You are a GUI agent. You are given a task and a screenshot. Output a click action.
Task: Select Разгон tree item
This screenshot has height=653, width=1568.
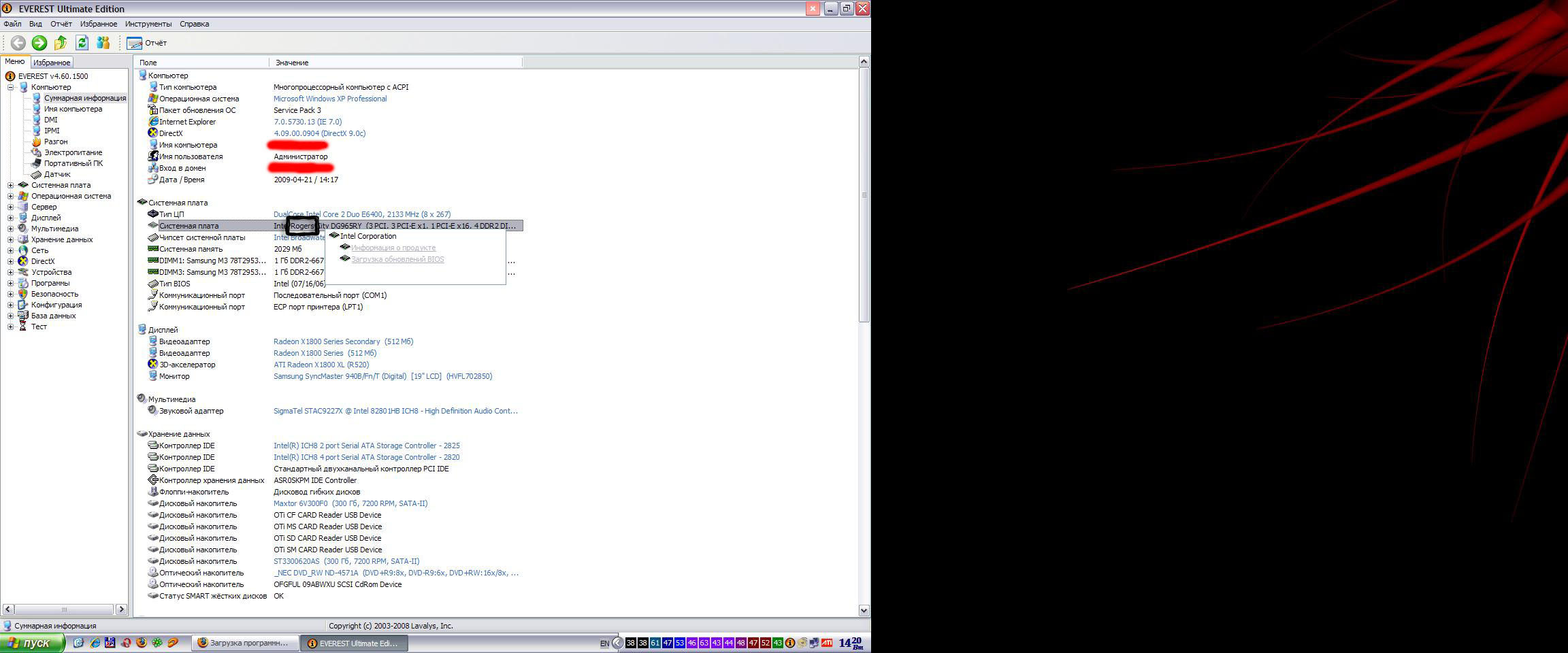(56, 141)
